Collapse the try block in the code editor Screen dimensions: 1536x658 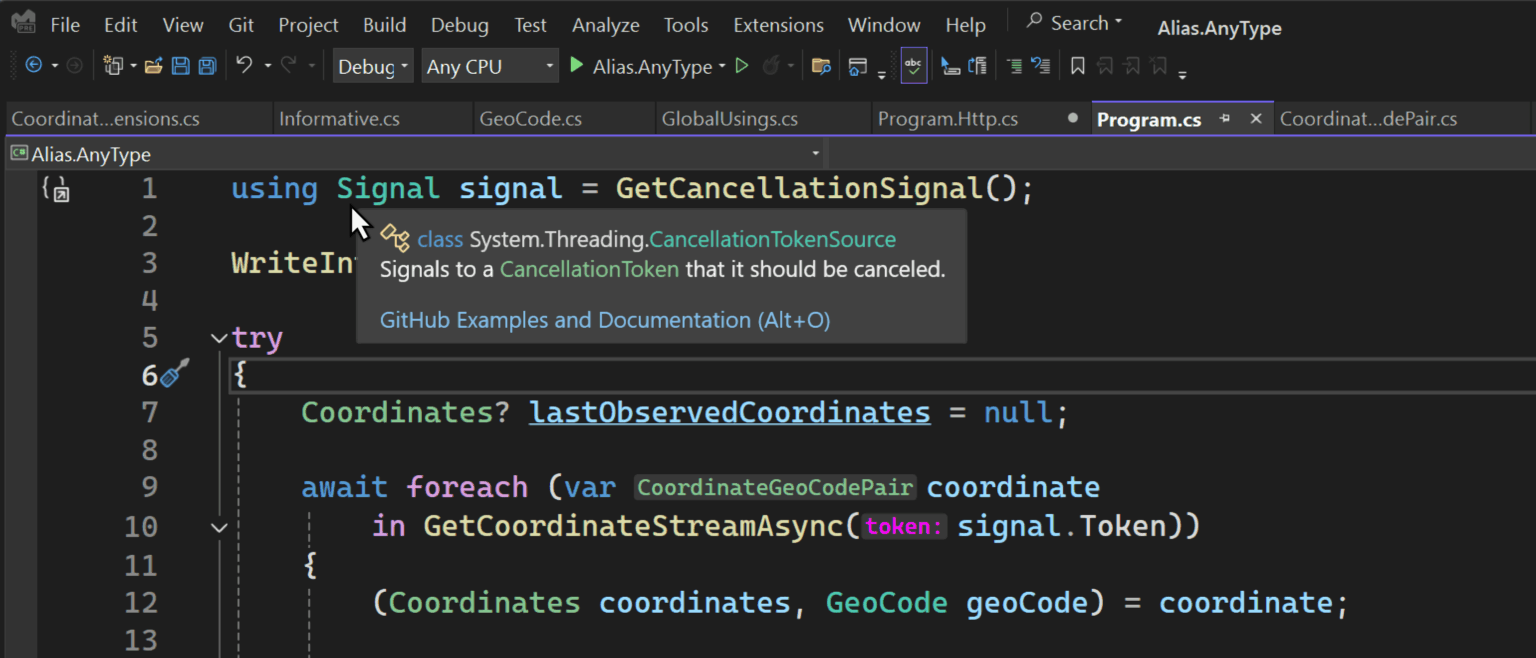[219, 338]
